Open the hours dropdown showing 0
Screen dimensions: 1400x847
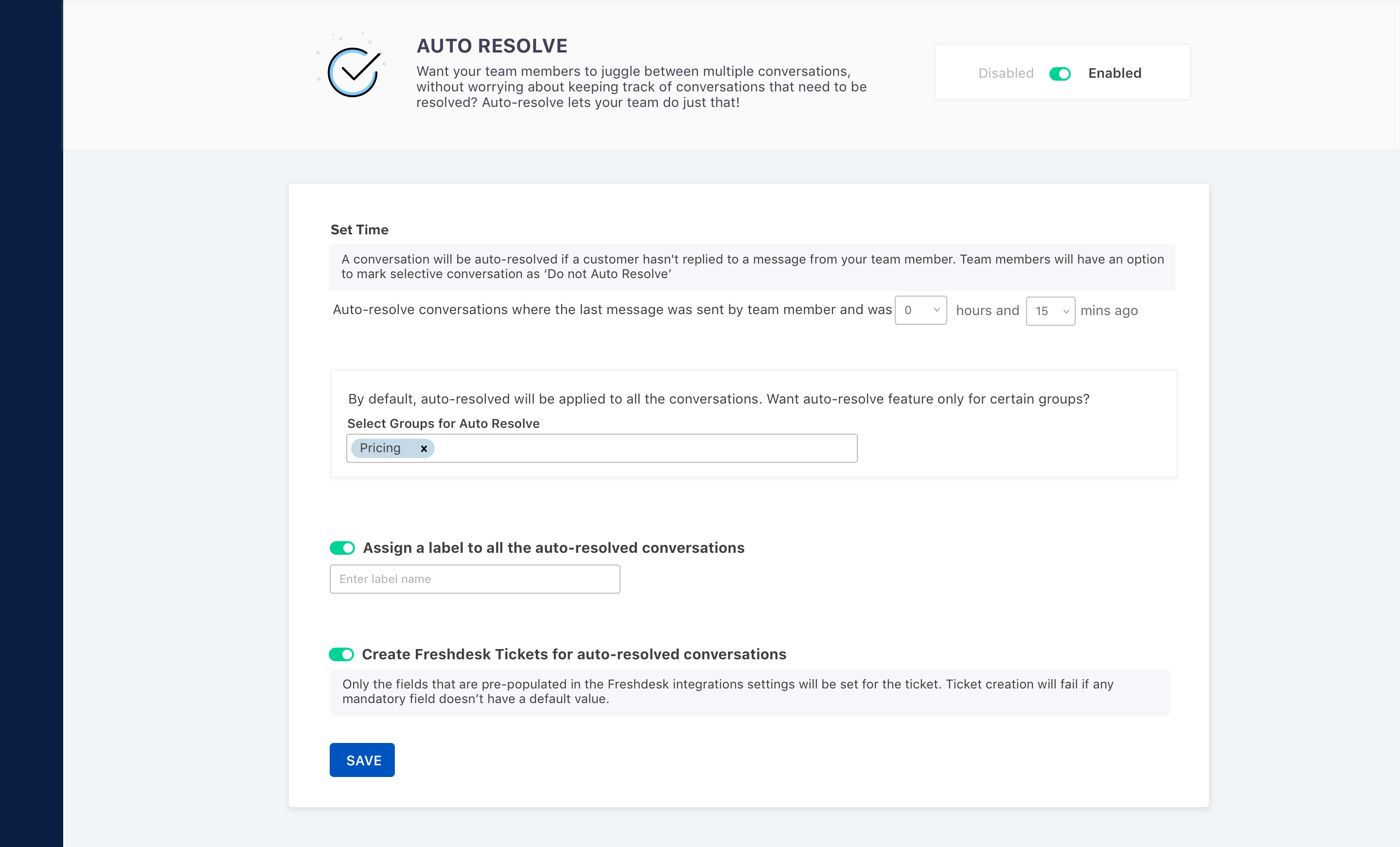click(920, 310)
